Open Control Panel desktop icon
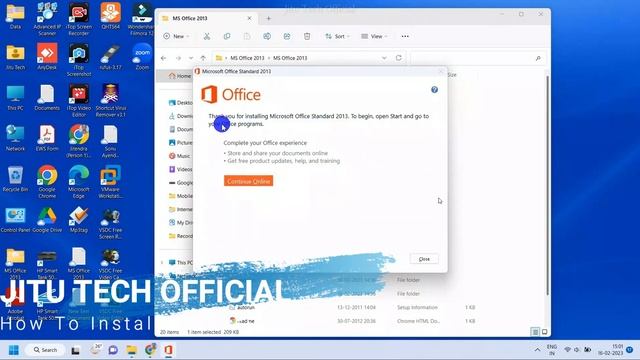The image size is (640, 360). (x=15, y=220)
